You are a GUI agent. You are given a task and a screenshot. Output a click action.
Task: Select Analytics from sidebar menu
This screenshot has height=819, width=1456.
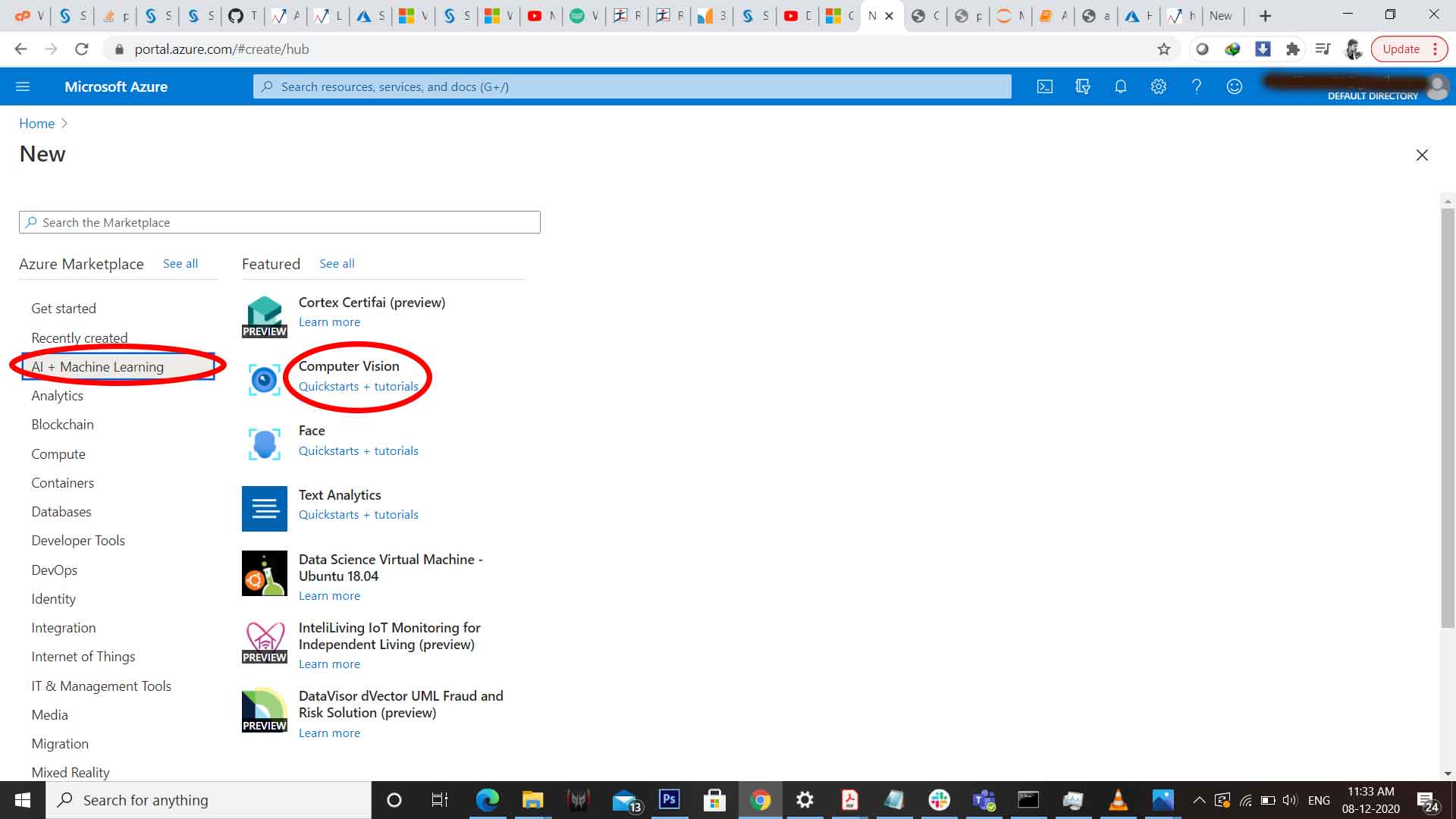pos(57,395)
